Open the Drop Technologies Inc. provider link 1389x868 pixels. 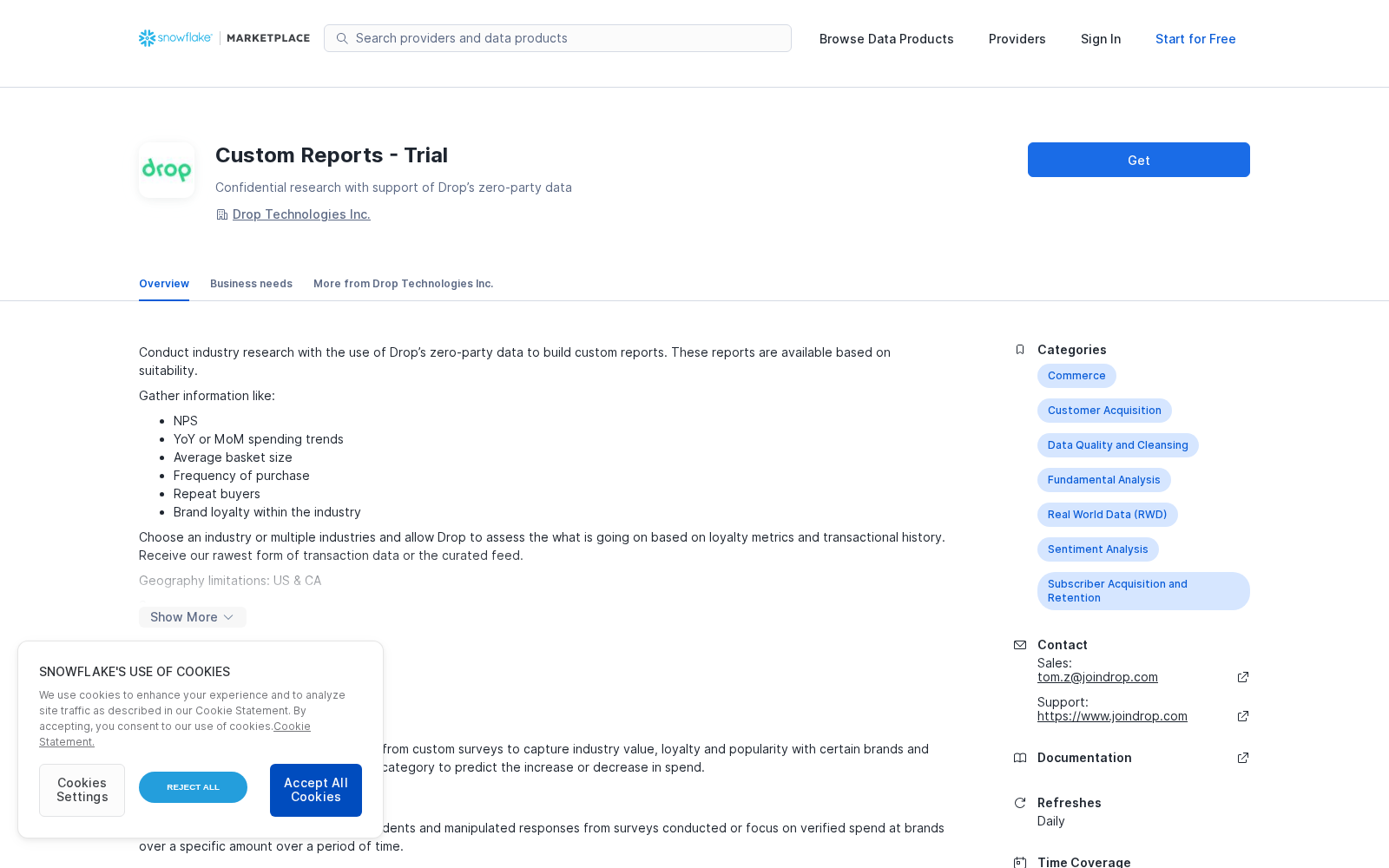[301, 214]
